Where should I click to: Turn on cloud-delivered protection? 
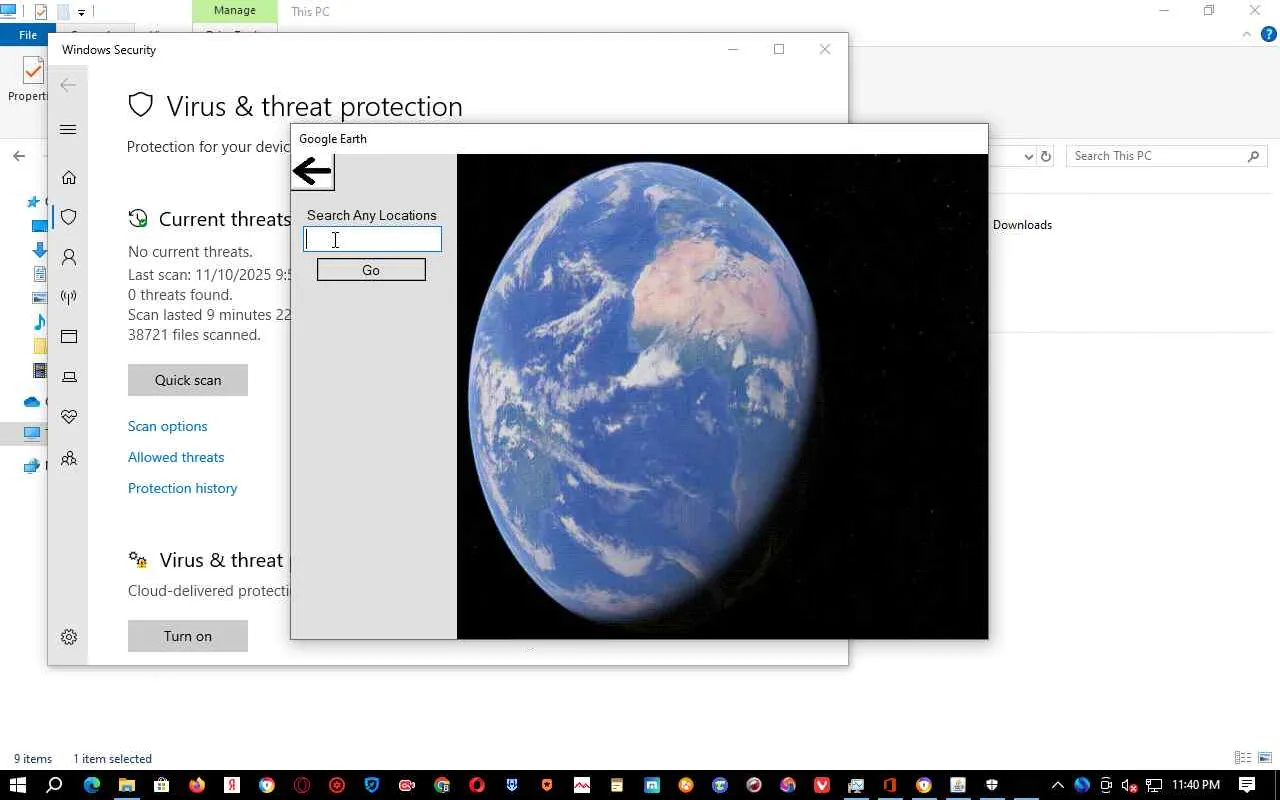(x=188, y=636)
